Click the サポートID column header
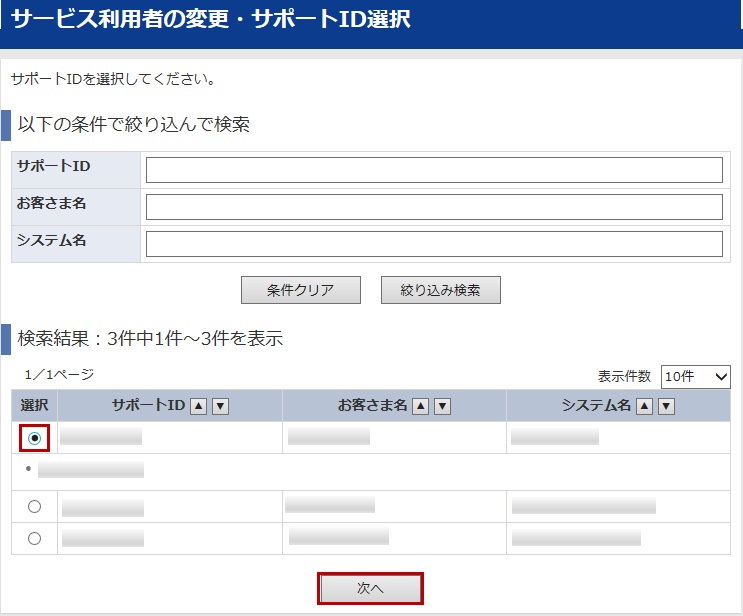The width and height of the screenshot is (743, 616). [x=148, y=406]
